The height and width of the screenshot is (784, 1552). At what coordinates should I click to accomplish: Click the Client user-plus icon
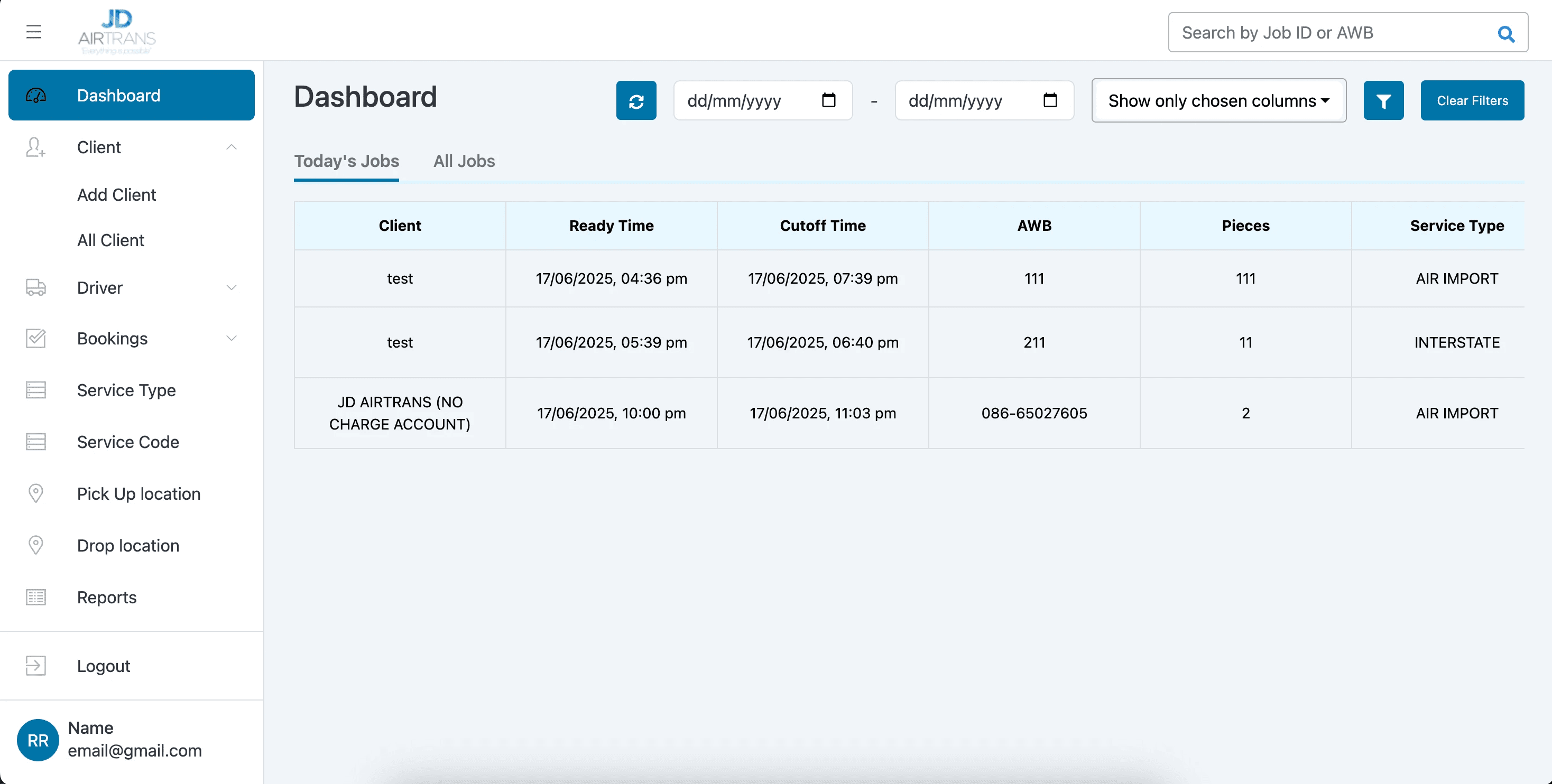click(x=36, y=147)
